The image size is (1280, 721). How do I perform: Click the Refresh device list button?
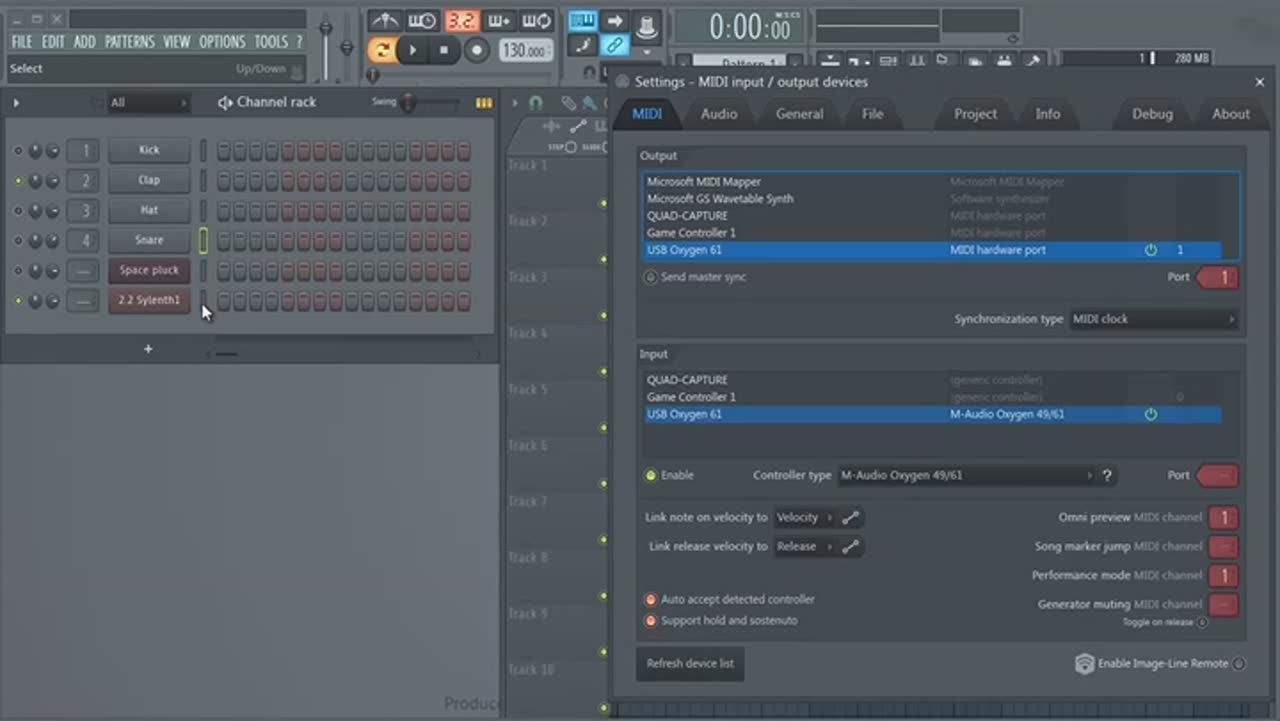point(690,664)
